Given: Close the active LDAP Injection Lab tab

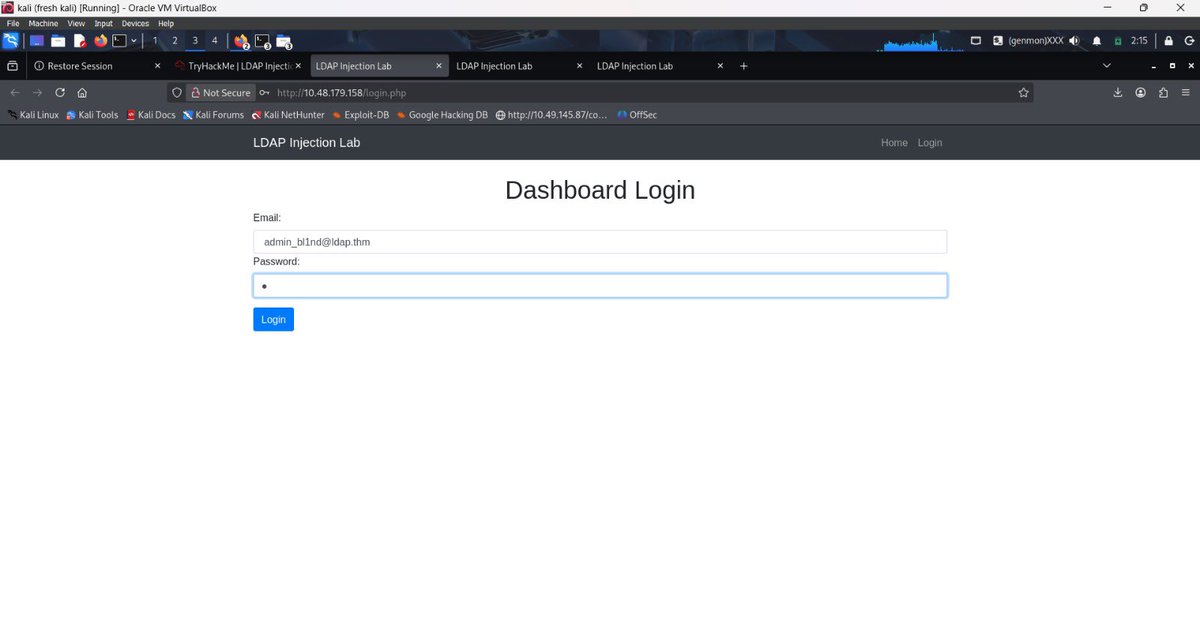Looking at the screenshot, I should coord(439,66).
